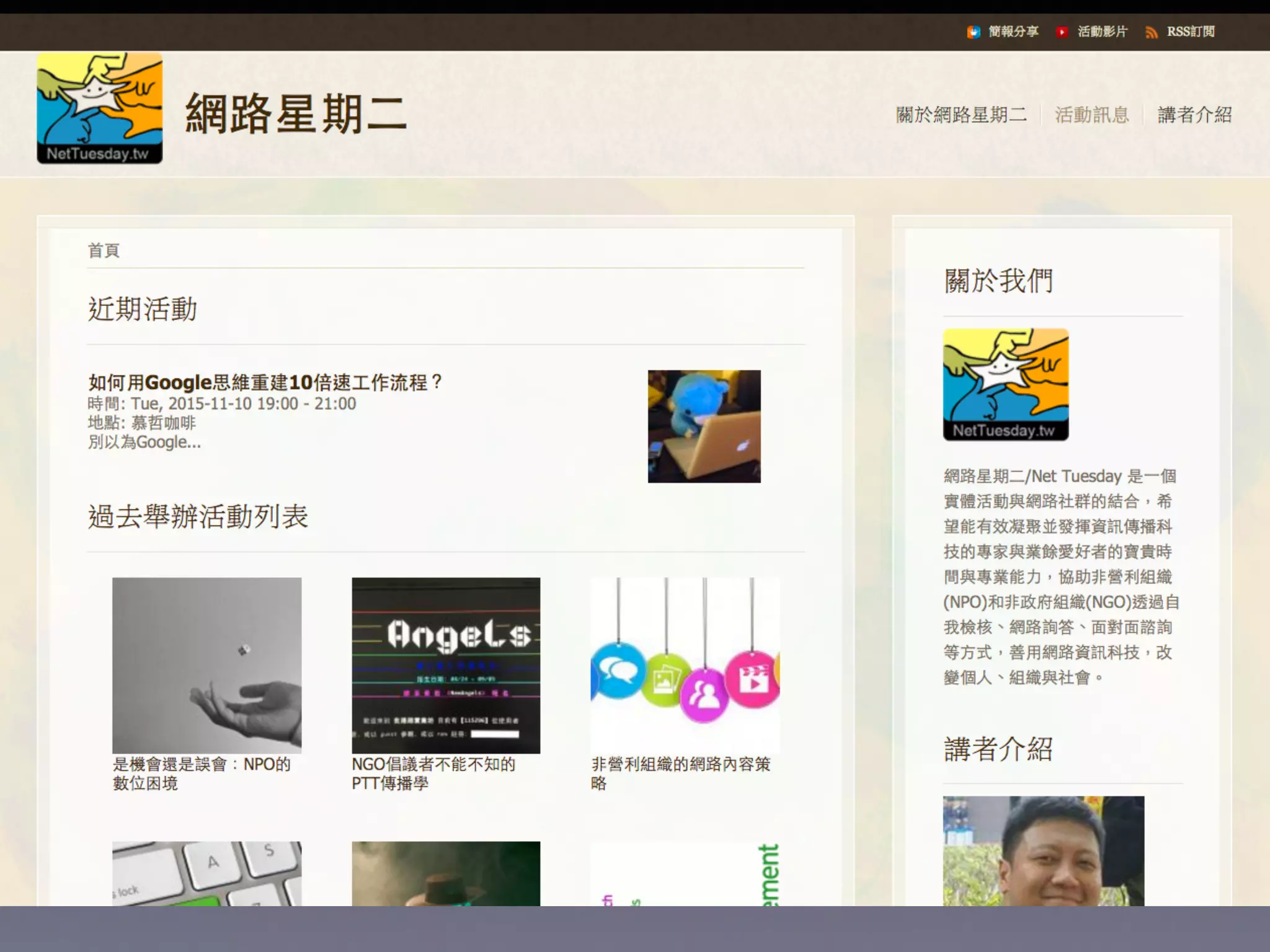
Task: Open the 簡報分享 link
Action: tap(1013, 32)
